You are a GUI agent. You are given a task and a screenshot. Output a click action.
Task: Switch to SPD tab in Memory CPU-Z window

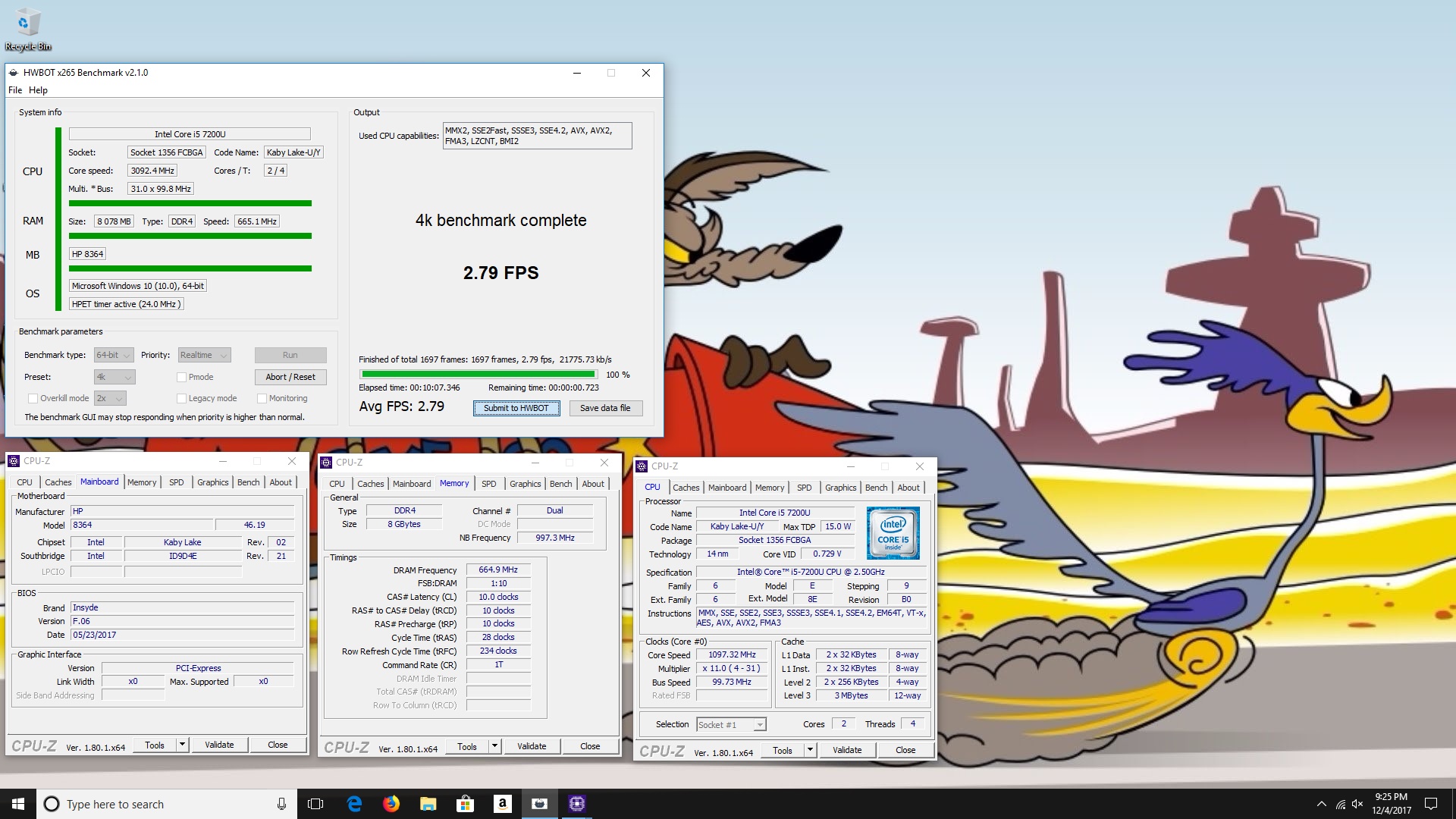pos(489,484)
